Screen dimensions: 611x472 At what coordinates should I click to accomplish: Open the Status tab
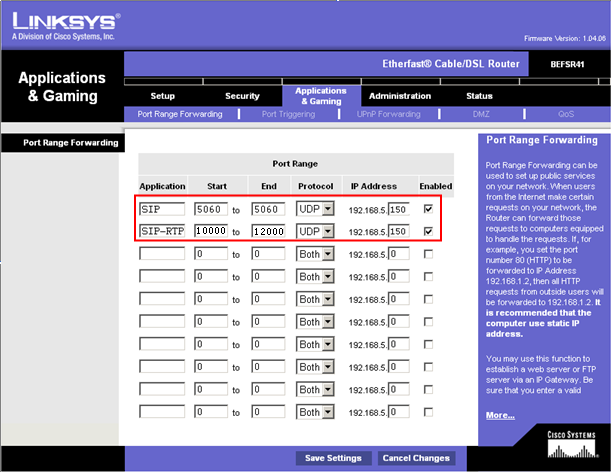pyautogui.click(x=479, y=96)
